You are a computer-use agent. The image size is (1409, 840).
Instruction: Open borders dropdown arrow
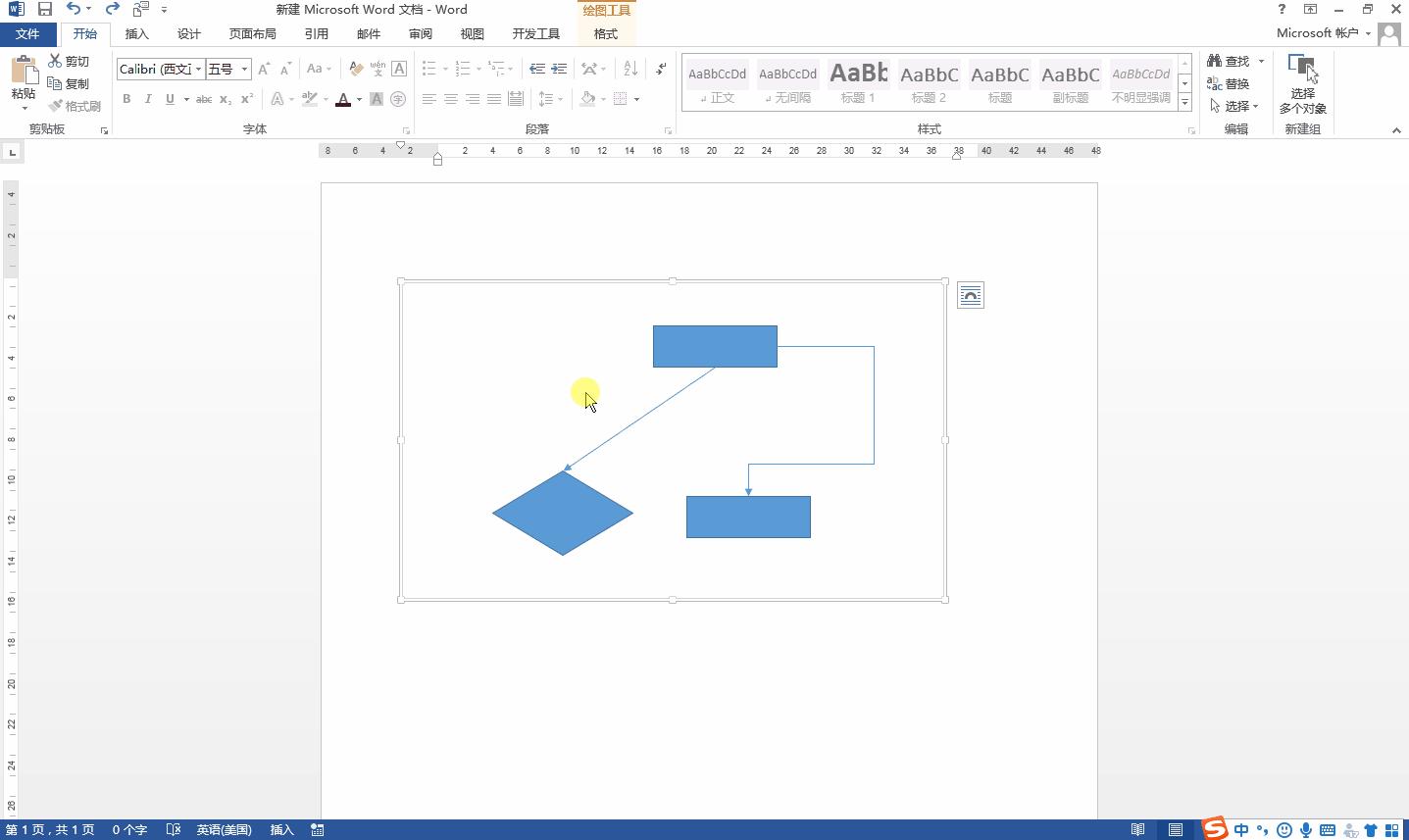click(636, 99)
